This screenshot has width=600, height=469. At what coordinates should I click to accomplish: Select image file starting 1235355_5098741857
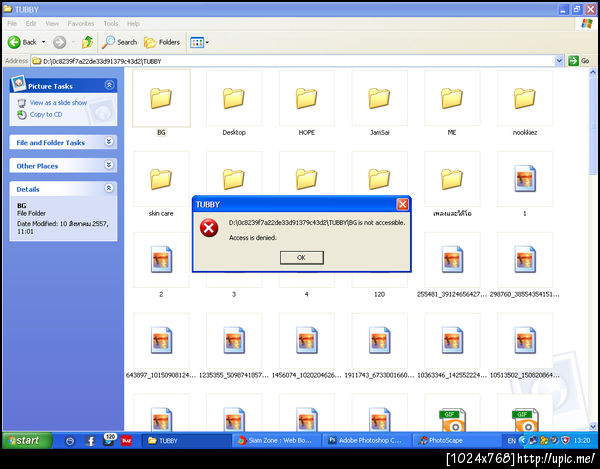(234, 346)
